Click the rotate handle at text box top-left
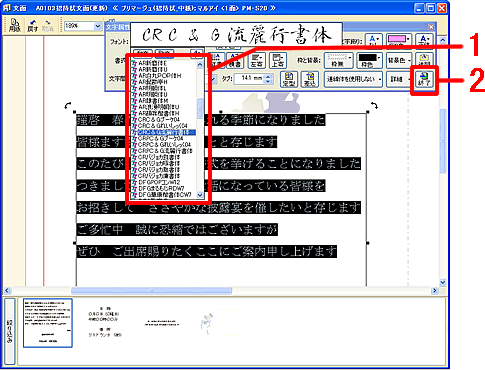 point(67,106)
